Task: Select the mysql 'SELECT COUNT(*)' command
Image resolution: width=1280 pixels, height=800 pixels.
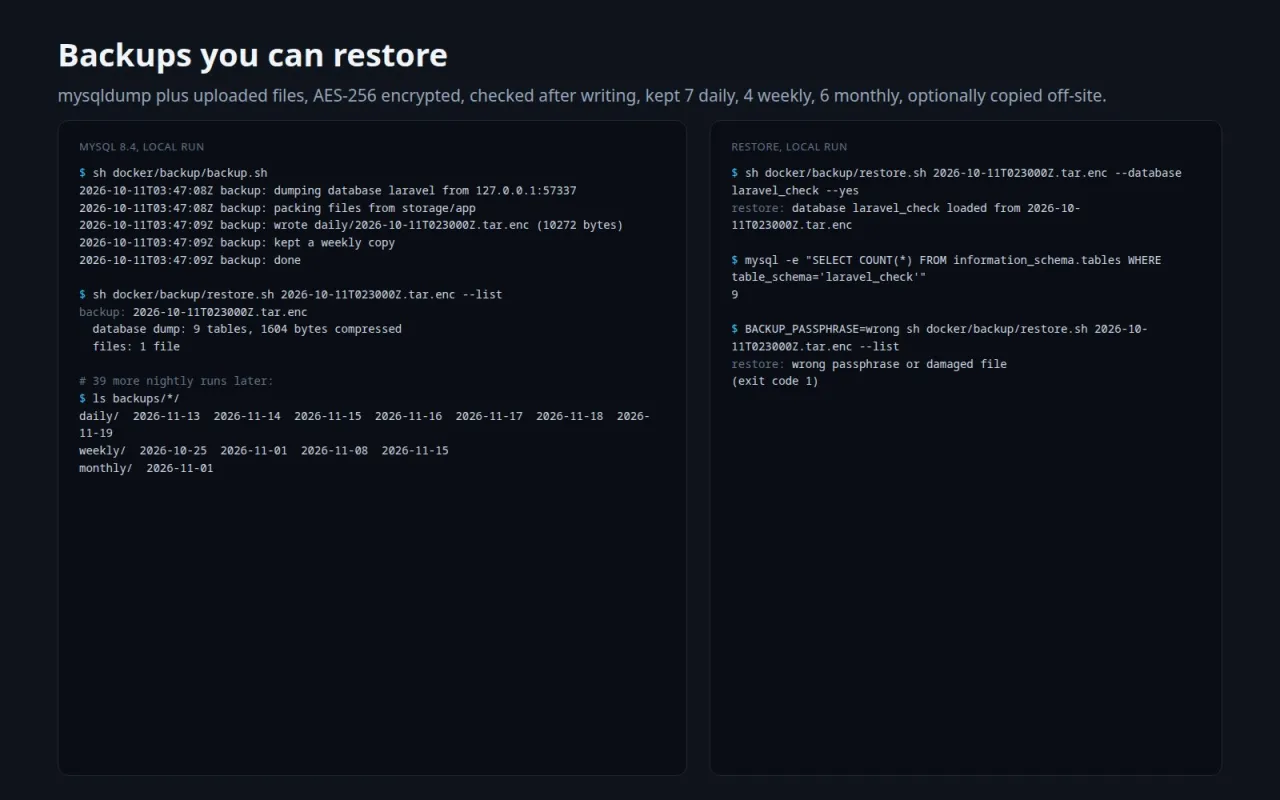Action: pyautogui.click(x=946, y=268)
